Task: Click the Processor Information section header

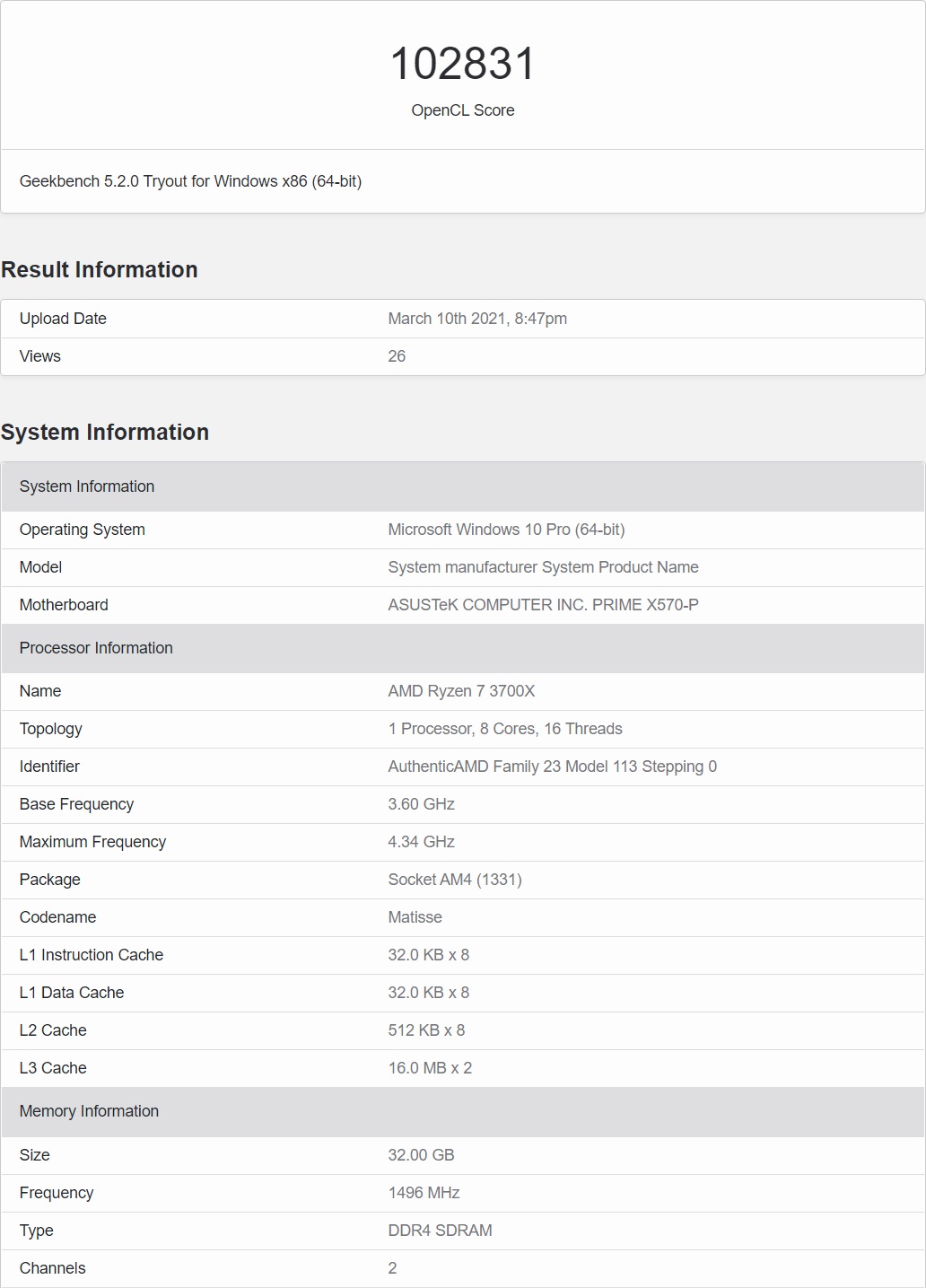Action: point(96,648)
